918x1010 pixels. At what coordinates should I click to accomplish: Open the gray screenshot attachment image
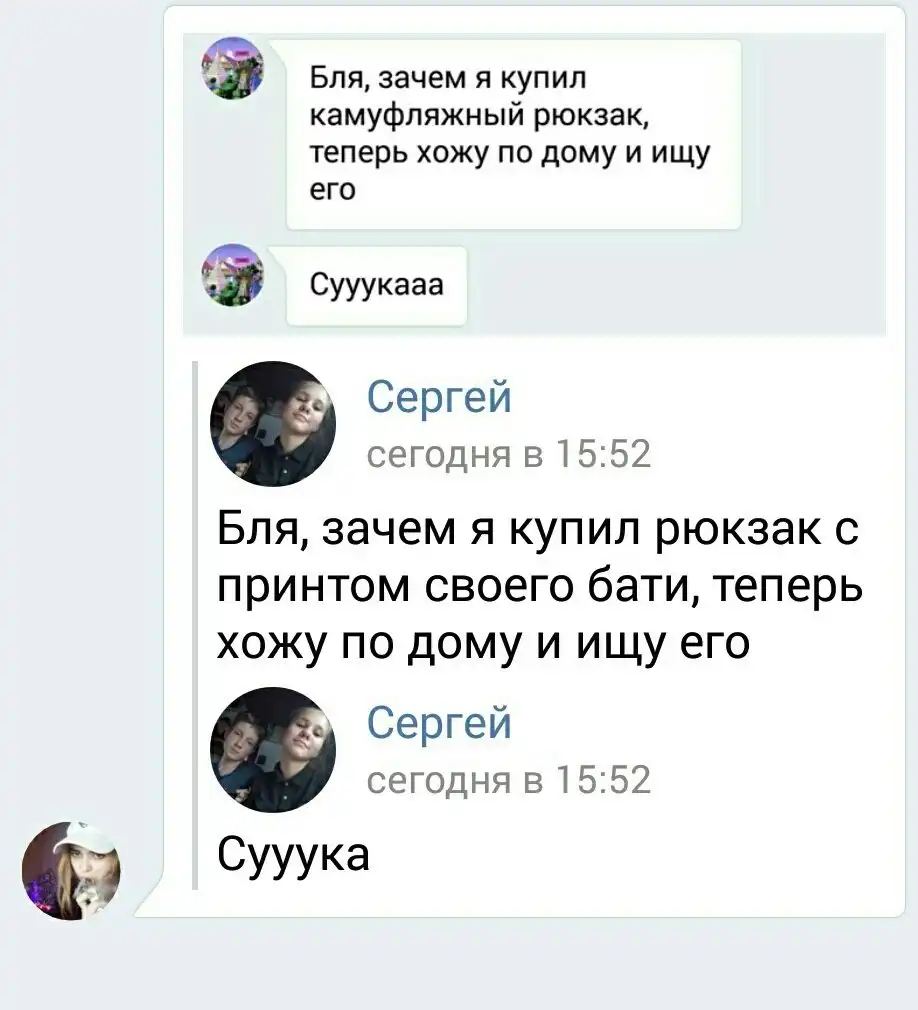point(534,184)
